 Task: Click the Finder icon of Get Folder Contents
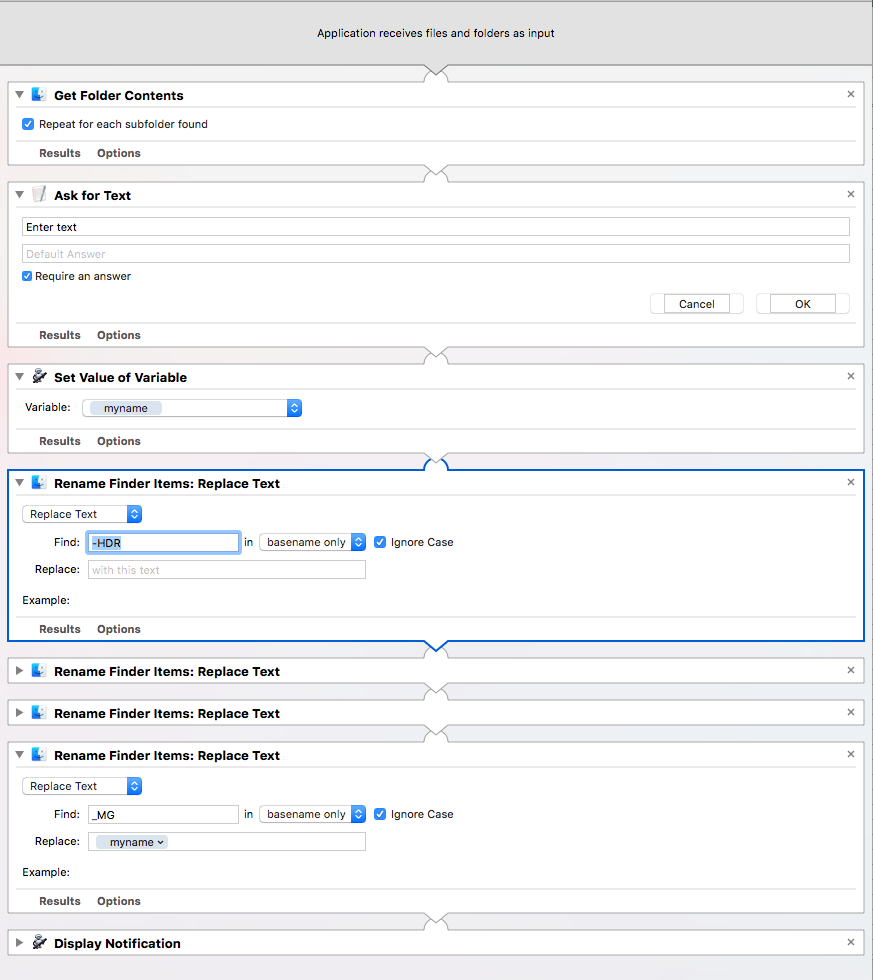tap(39, 94)
